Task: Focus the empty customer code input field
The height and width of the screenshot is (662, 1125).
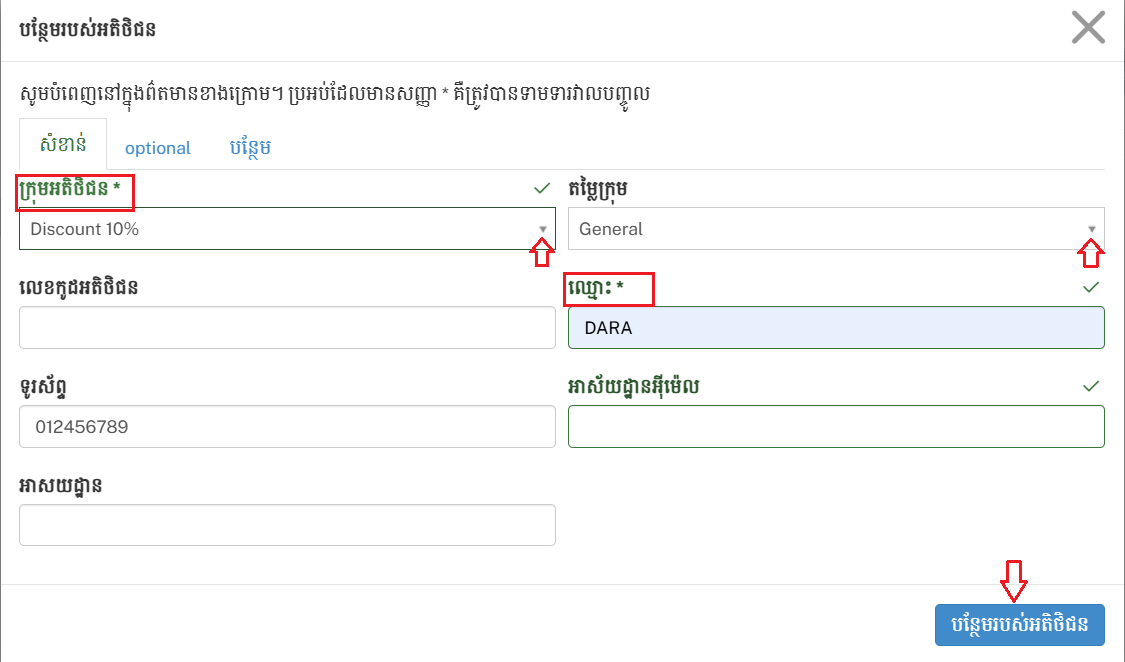Action: pos(287,328)
